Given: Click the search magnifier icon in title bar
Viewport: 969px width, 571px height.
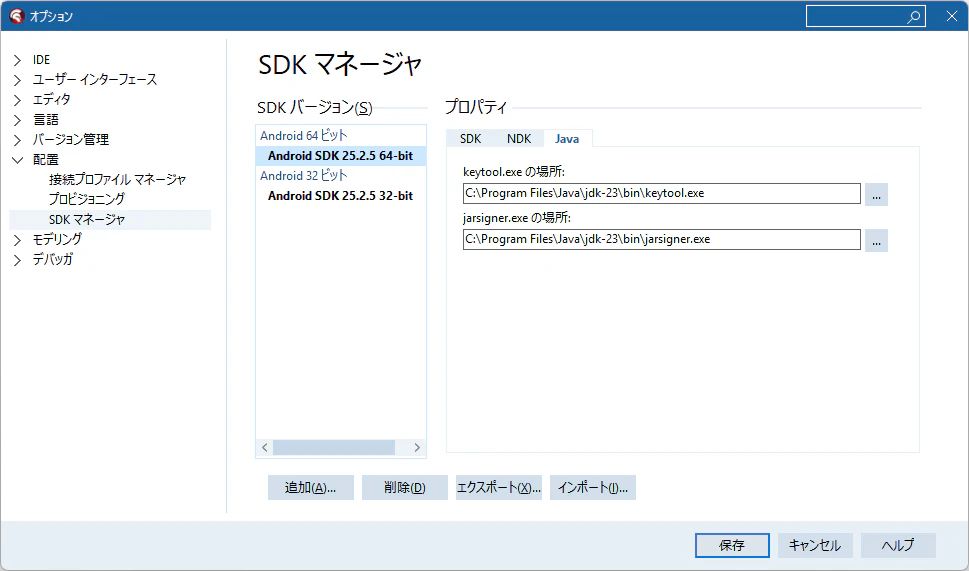Looking at the screenshot, I should coord(913,17).
